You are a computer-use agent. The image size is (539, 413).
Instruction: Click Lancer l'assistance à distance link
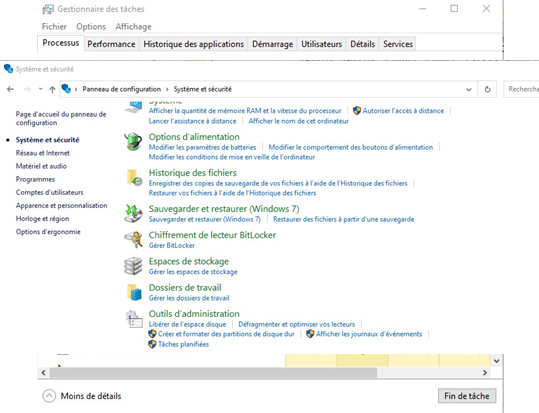tap(192, 121)
